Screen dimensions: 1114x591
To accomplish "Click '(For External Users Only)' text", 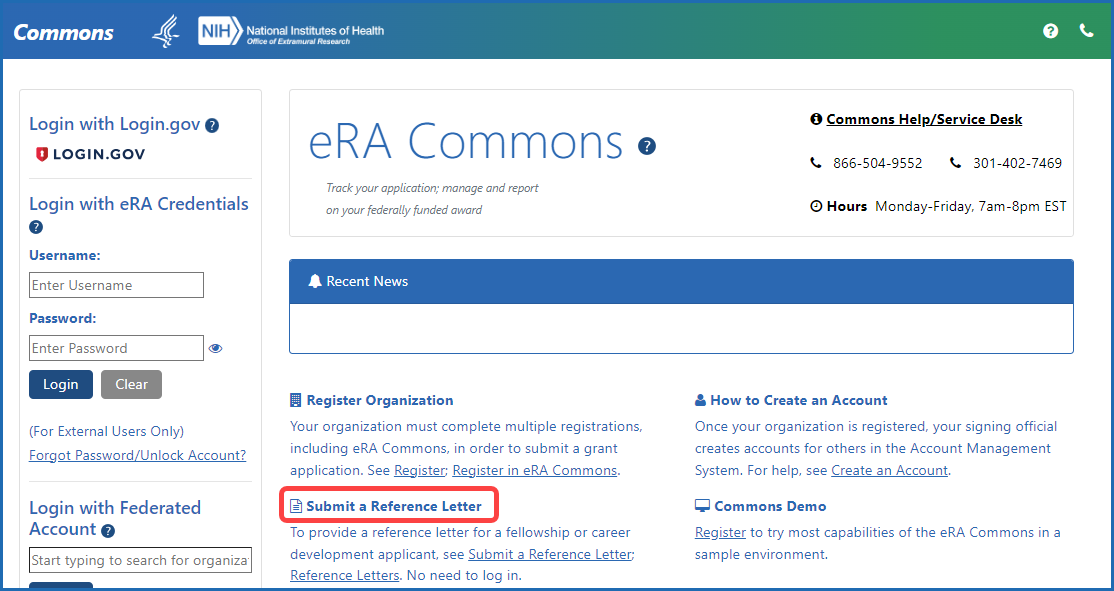I will 107,431.
